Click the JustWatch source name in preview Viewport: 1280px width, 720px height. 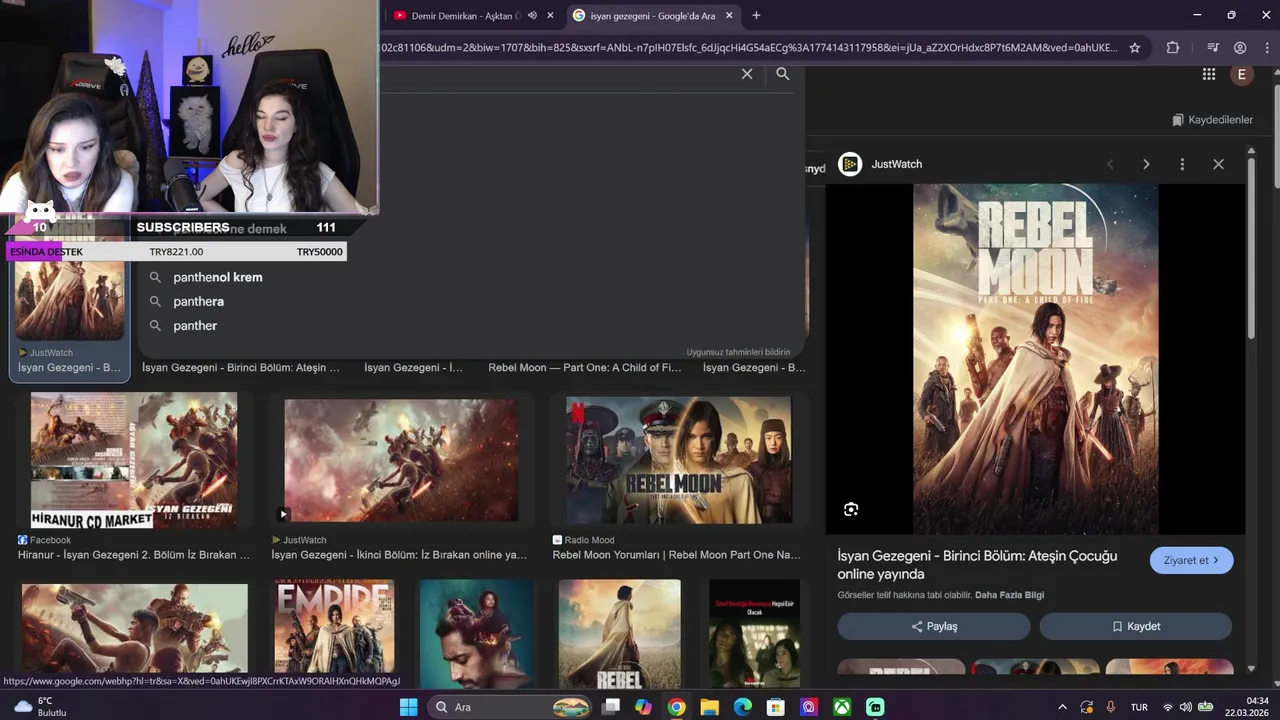[897, 164]
